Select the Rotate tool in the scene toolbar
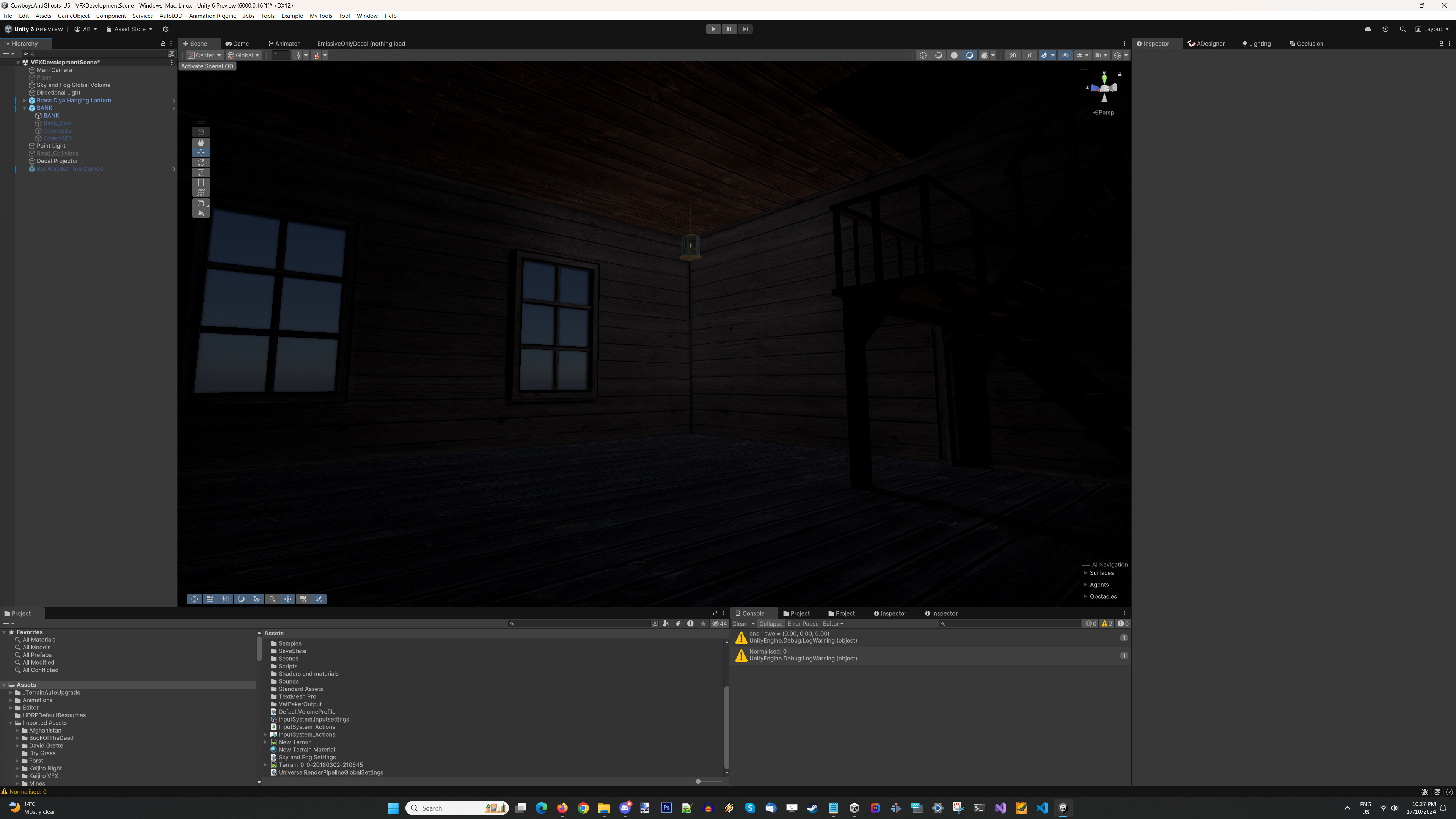Screen dimensions: 1456x819 201,162
